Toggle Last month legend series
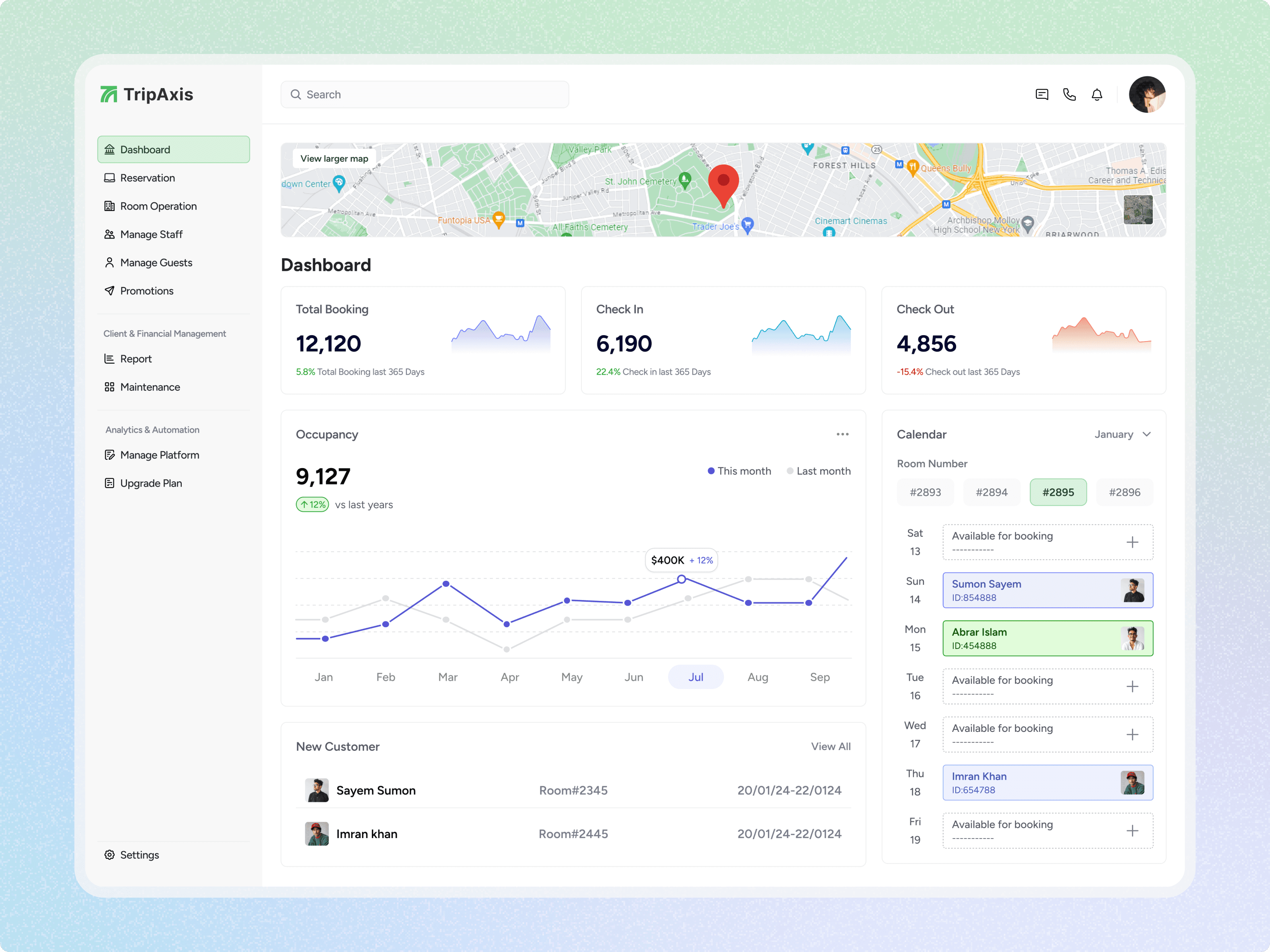This screenshot has height=952, width=1270. click(x=818, y=471)
